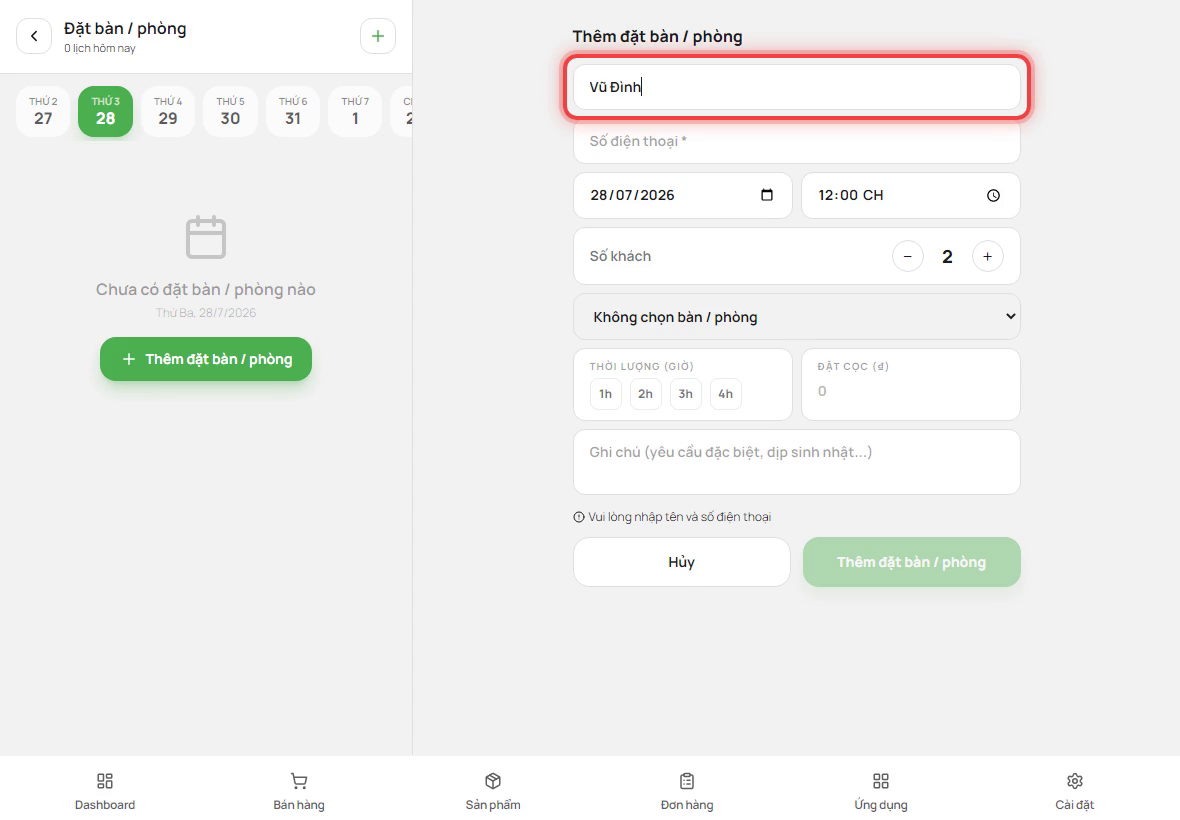The height and width of the screenshot is (820, 1180).
Task: Click the Ghi chú notes textarea
Action: (797, 462)
